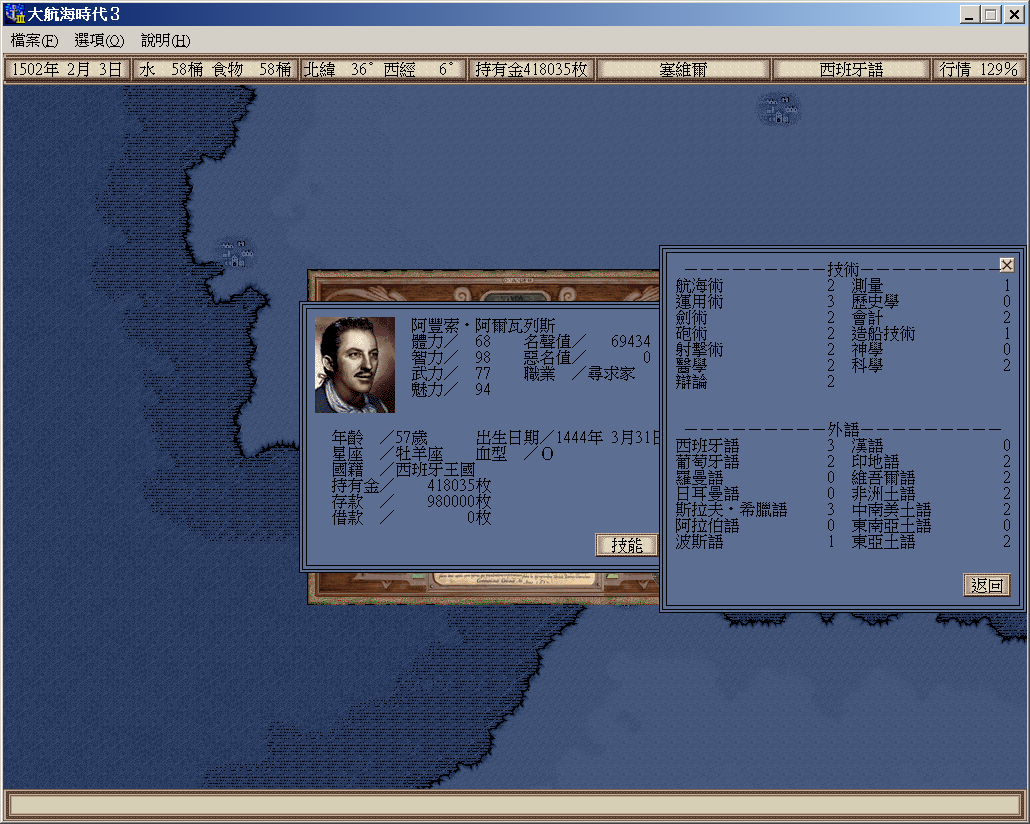Click the 塞維爾 location button
Screen dimensions: 1030x824
[683, 70]
